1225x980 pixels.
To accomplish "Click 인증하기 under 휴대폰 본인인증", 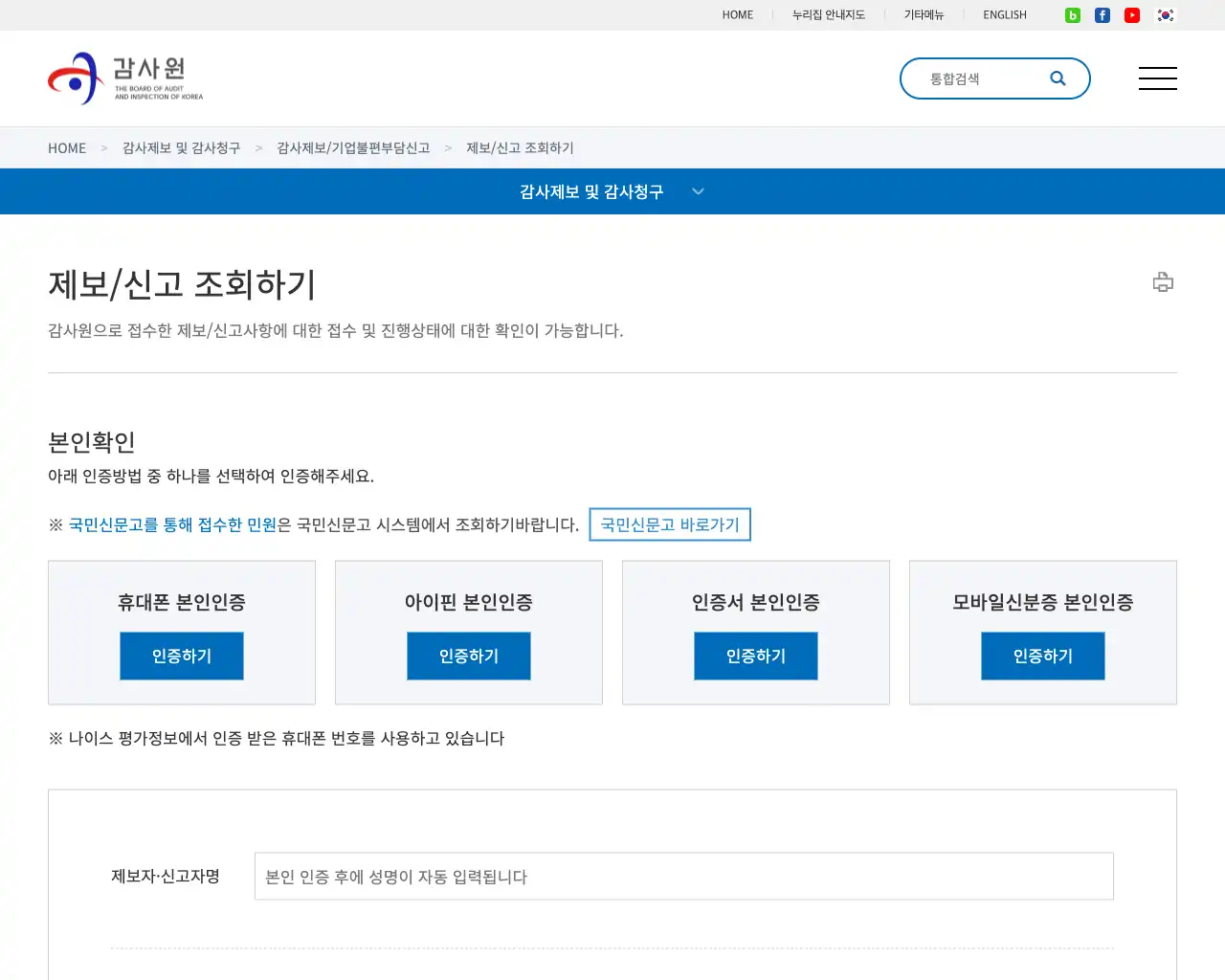I will tap(182, 656).
